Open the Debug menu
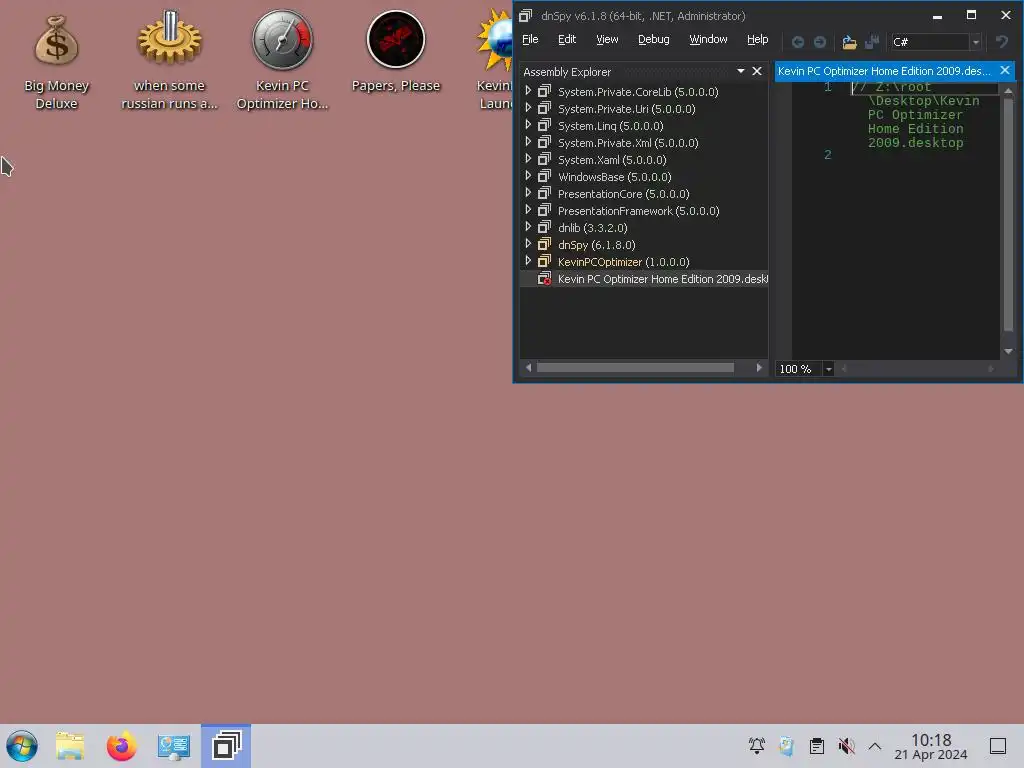The width and height of the screenshot is (1024, 768). click(x=654, y=40)
